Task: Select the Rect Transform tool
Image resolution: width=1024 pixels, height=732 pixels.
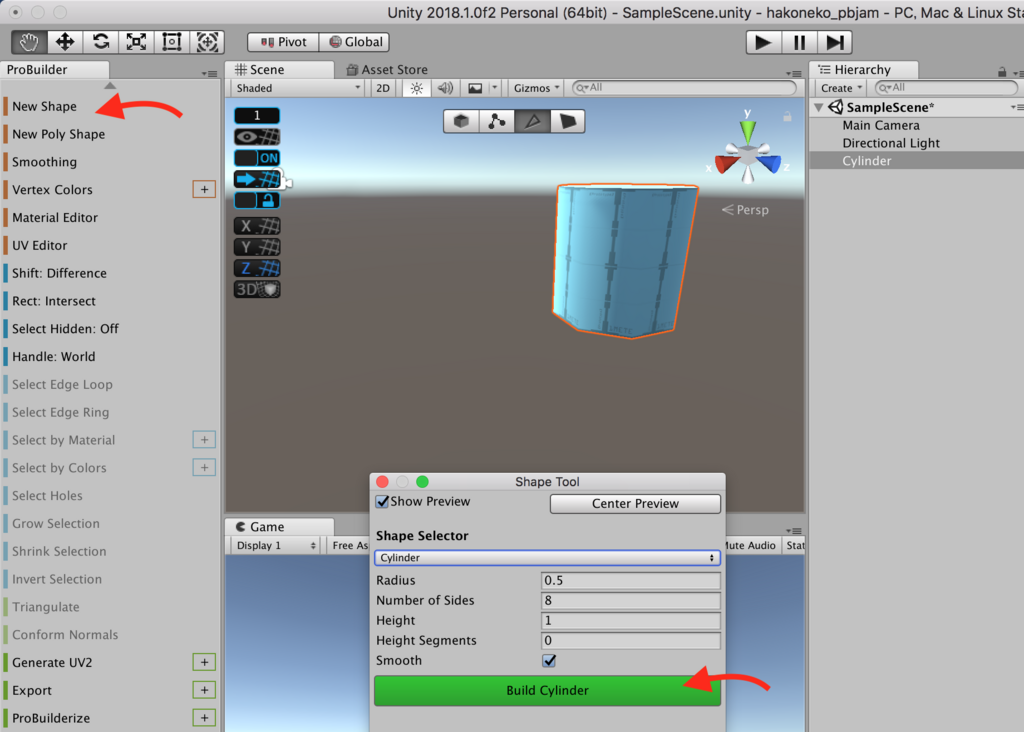Action: click(x=172, y=42)
